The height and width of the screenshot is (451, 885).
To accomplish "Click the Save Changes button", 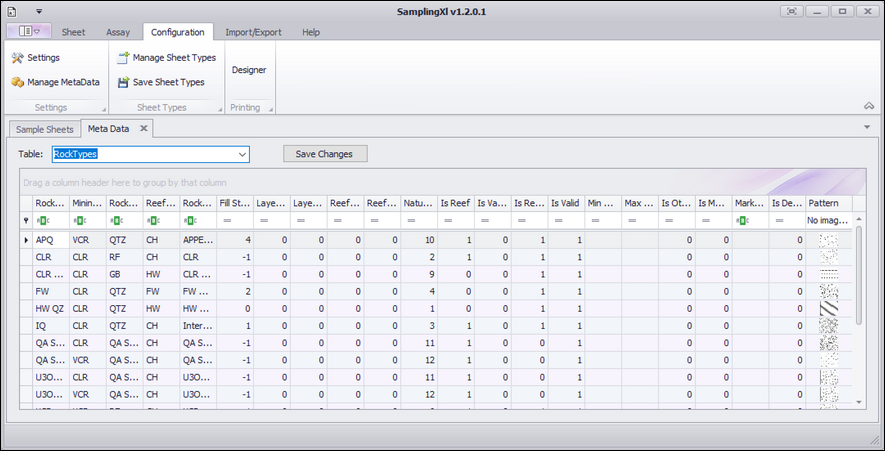I will tap(325, 154).
